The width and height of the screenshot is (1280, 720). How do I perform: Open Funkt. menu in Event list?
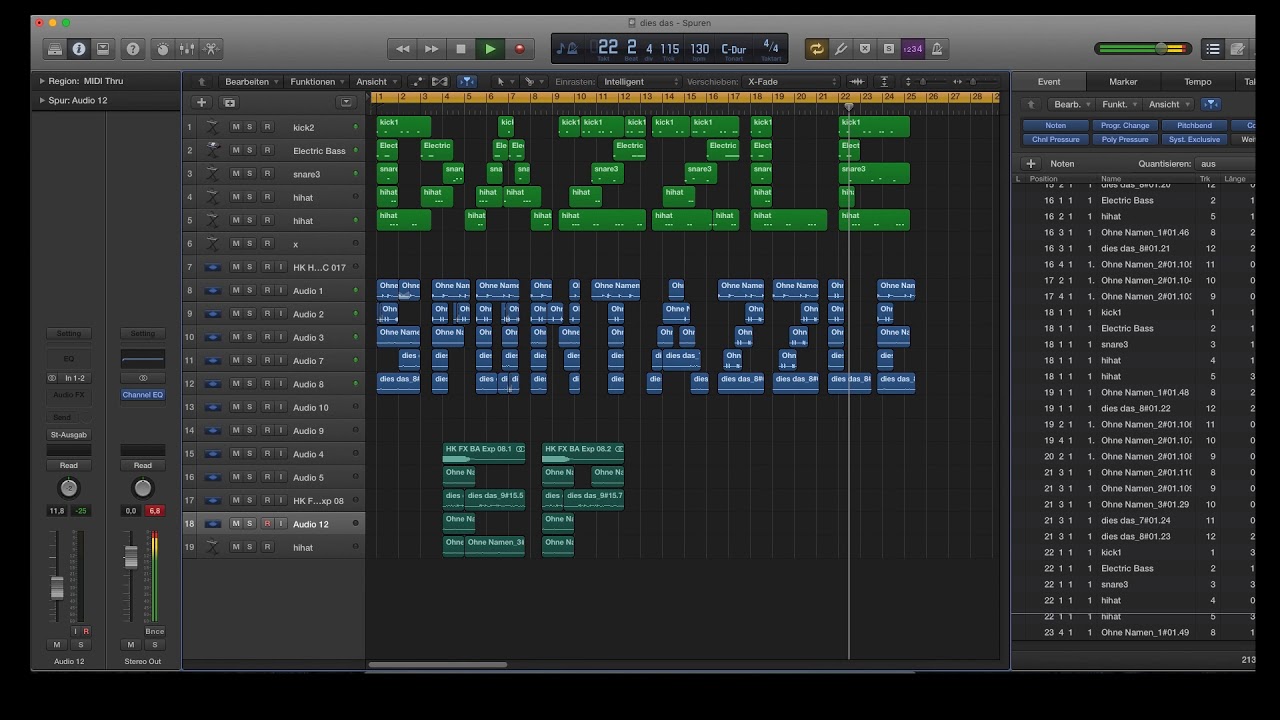[x=1119, y=104]
